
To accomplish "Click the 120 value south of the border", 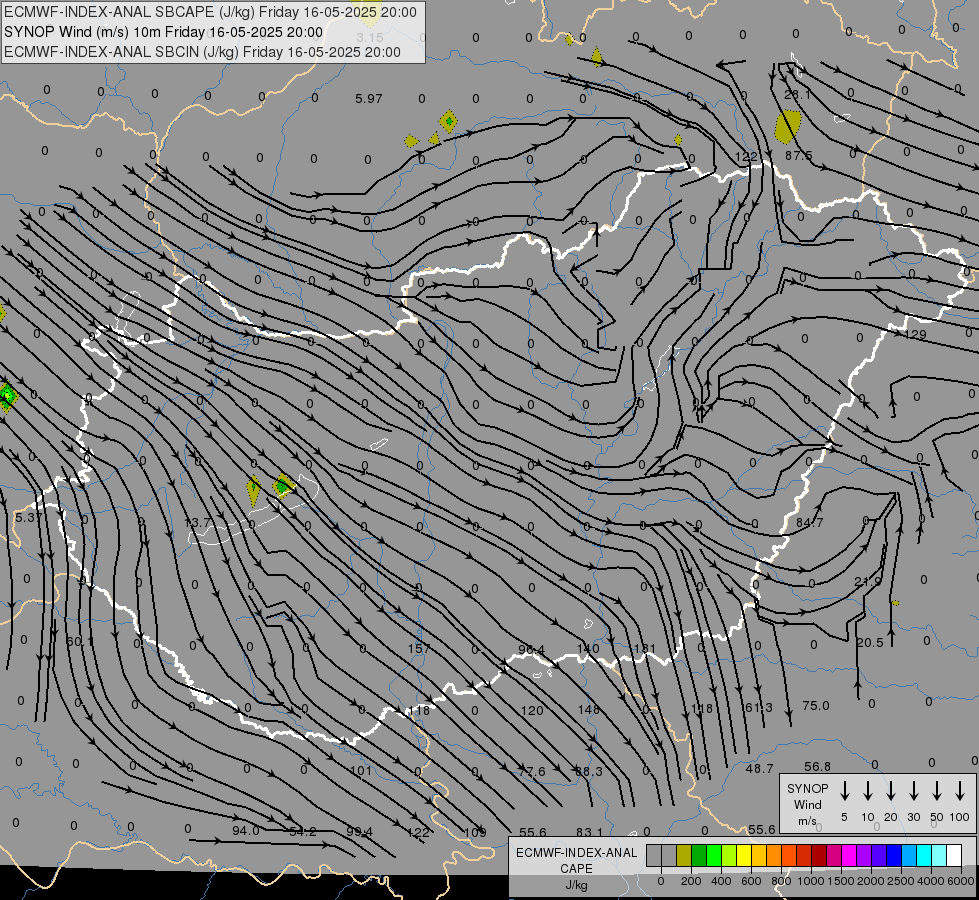I will tap(532, 710).
